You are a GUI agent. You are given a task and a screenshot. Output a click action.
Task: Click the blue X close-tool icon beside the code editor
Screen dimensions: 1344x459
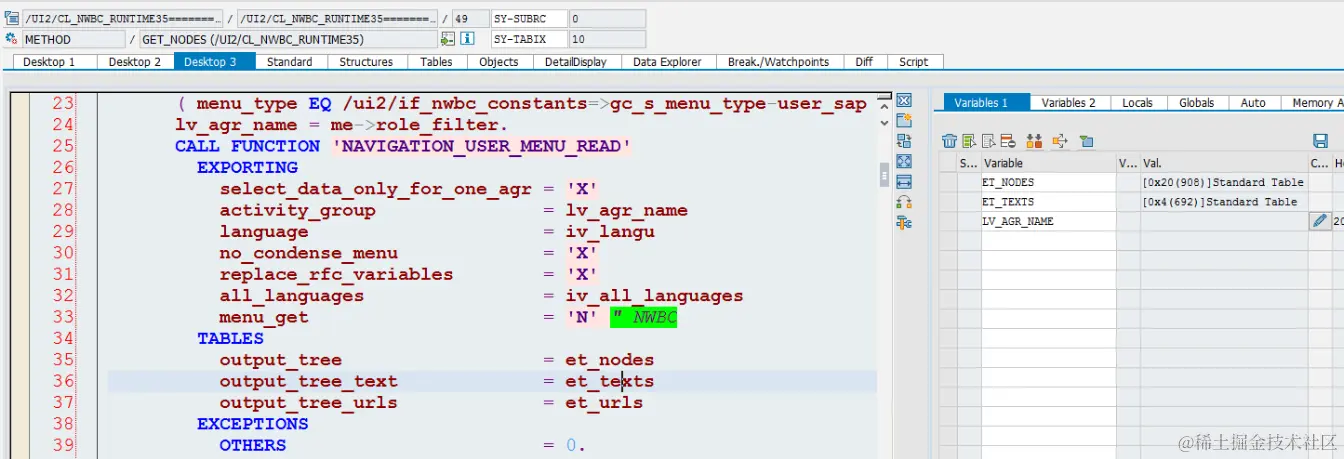[904, 101]
